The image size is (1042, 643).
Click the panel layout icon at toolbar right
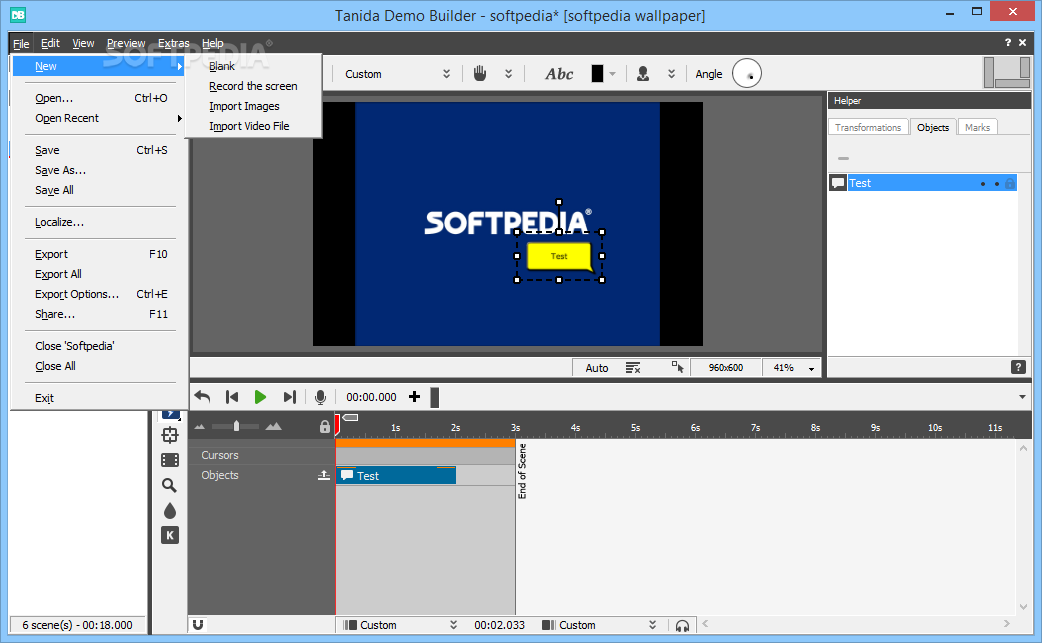point(1006,72)
